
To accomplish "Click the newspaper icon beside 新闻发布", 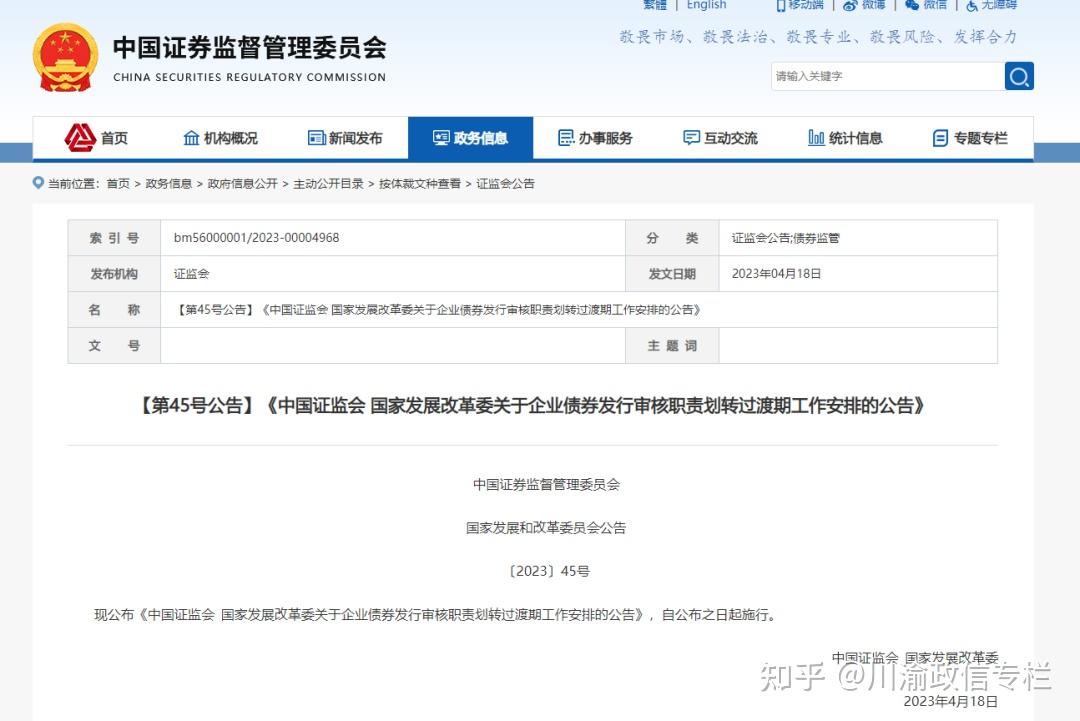I will (317, 138).
